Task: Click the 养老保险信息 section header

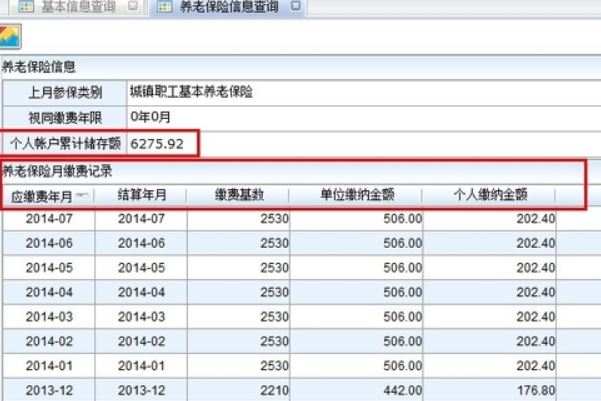Action: [38, 67]
